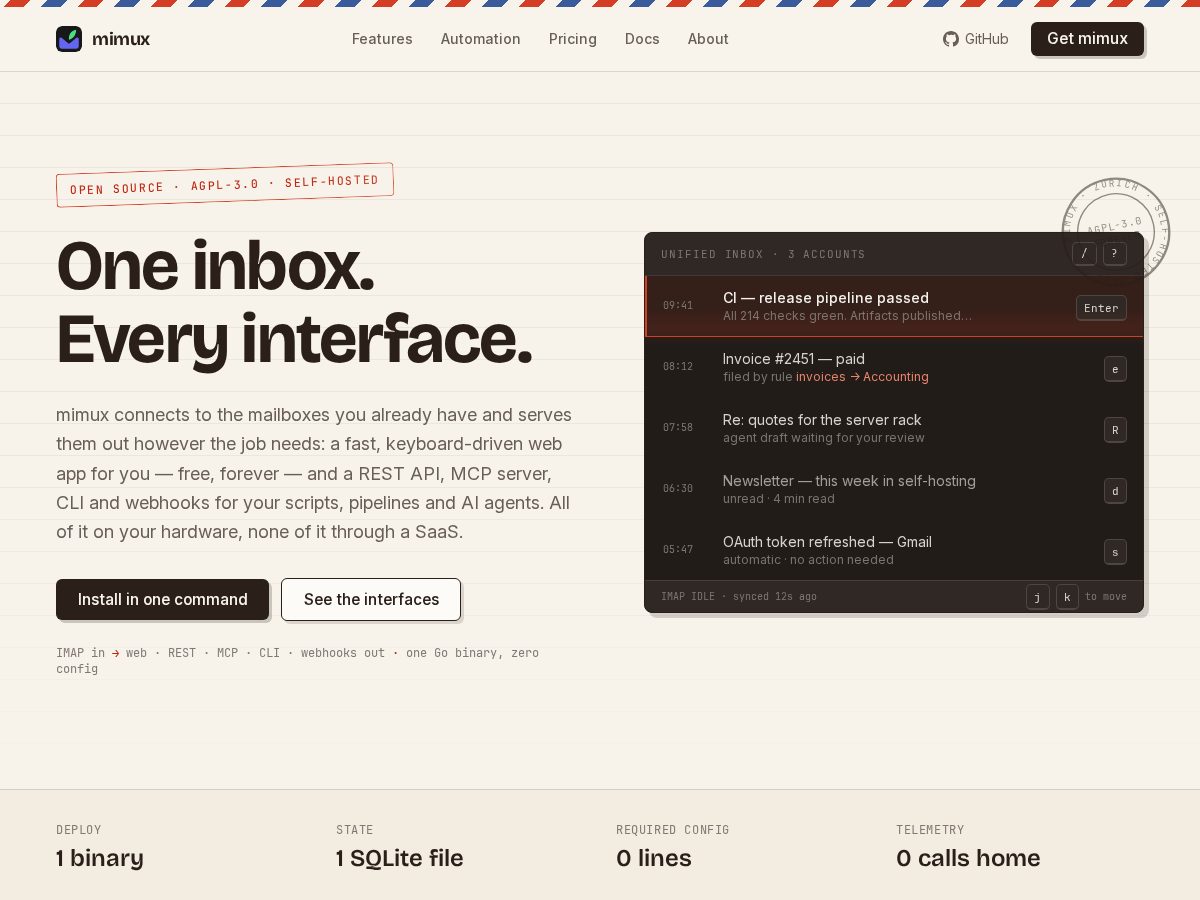1200x900 pixels.
Task: Click the '1 binary' deploy stat
Action: click(100, 858)
